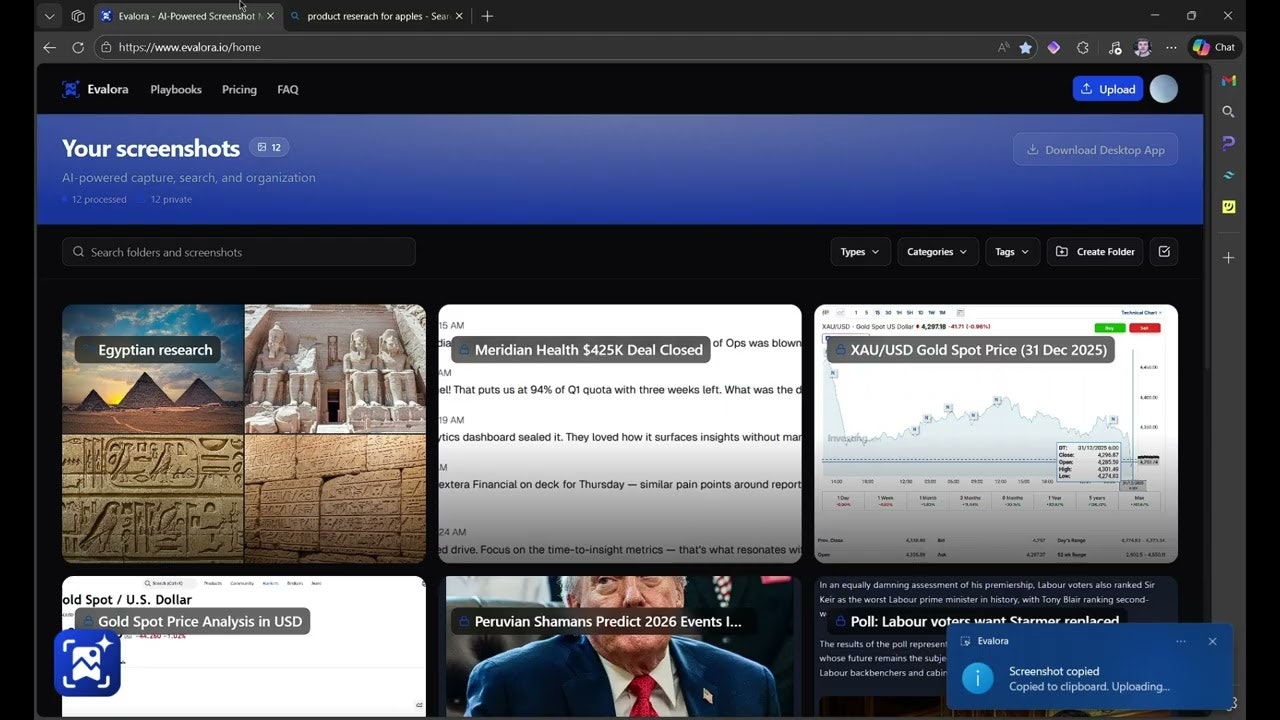Close the Screenshot copied notification

point(1212,641)
